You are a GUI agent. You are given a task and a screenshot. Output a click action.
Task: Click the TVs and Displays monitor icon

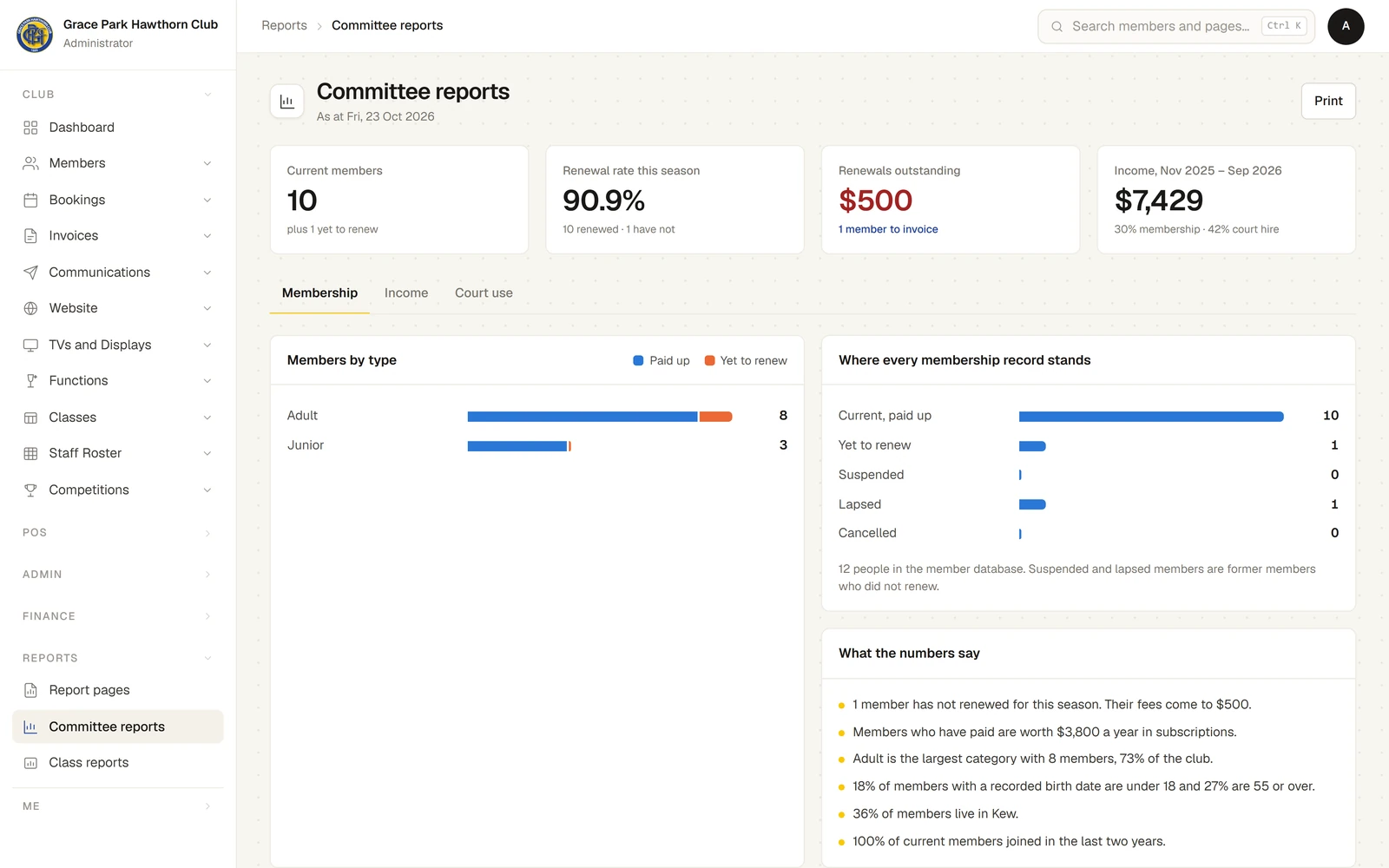[x=30, y=345]
